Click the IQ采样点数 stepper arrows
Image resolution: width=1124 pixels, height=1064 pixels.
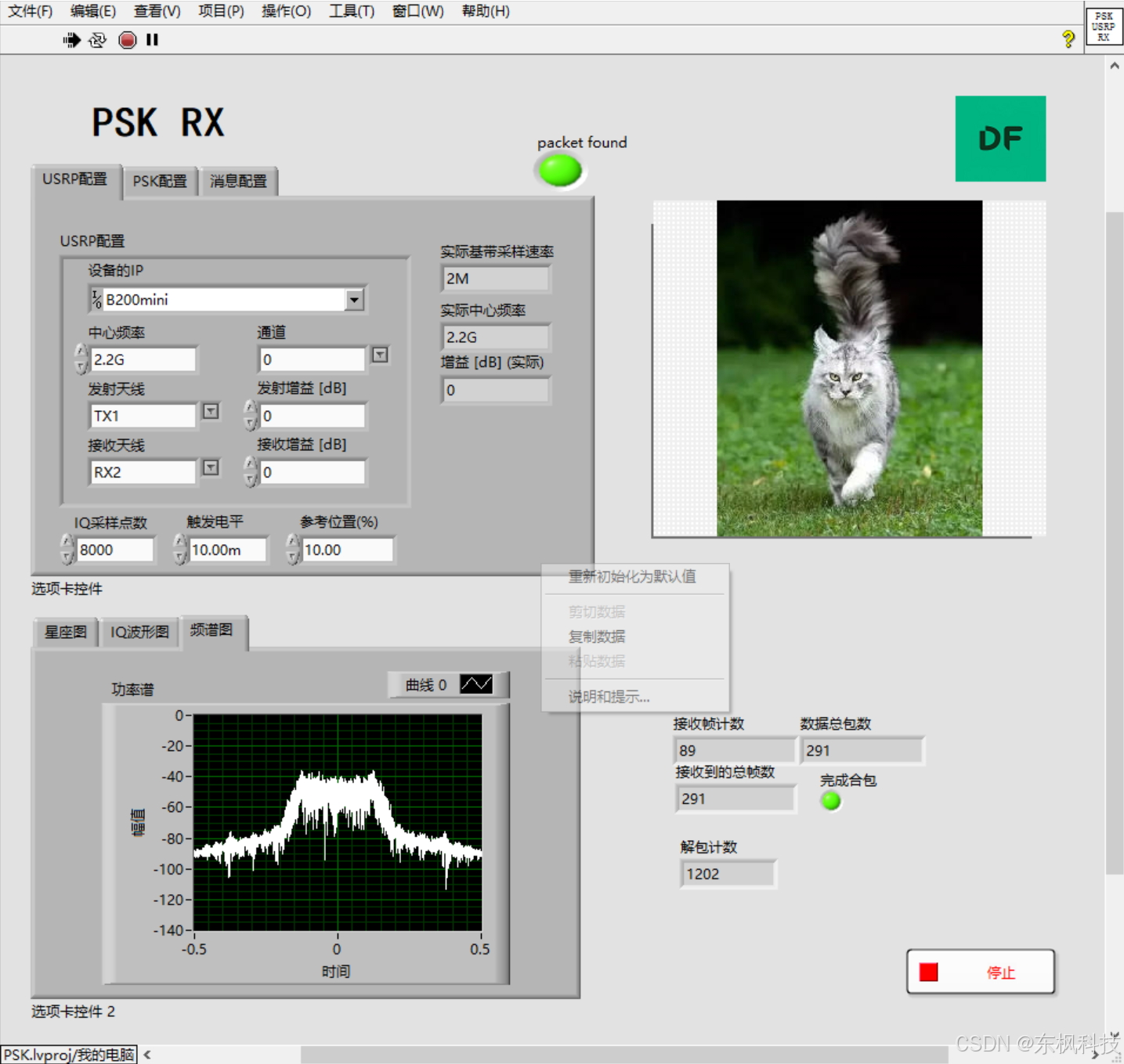(67, 550)
